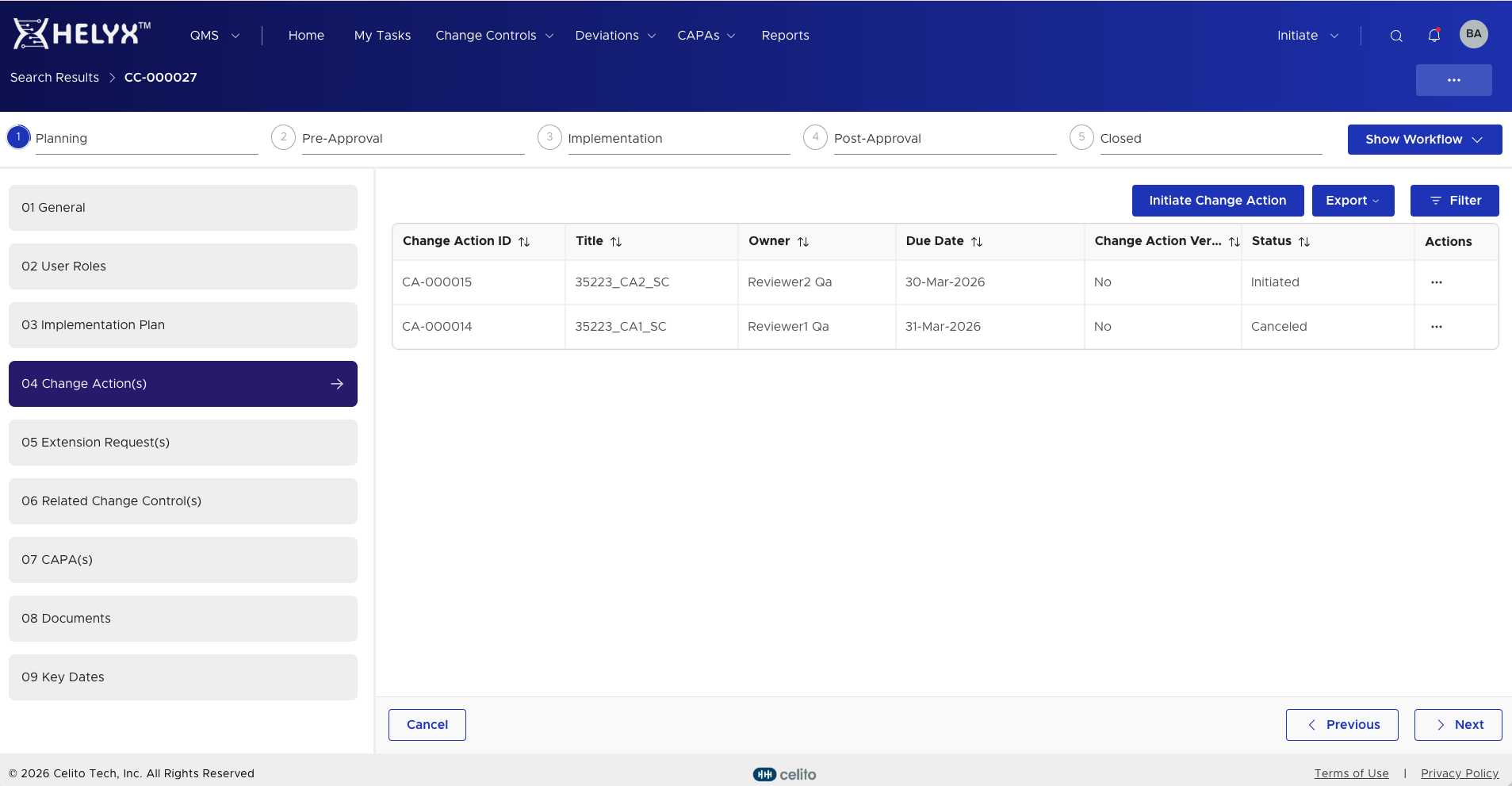Viewport: 1512px width, 786px height.
Task: Sort by Title column
Action: click(x=616, y=242)
